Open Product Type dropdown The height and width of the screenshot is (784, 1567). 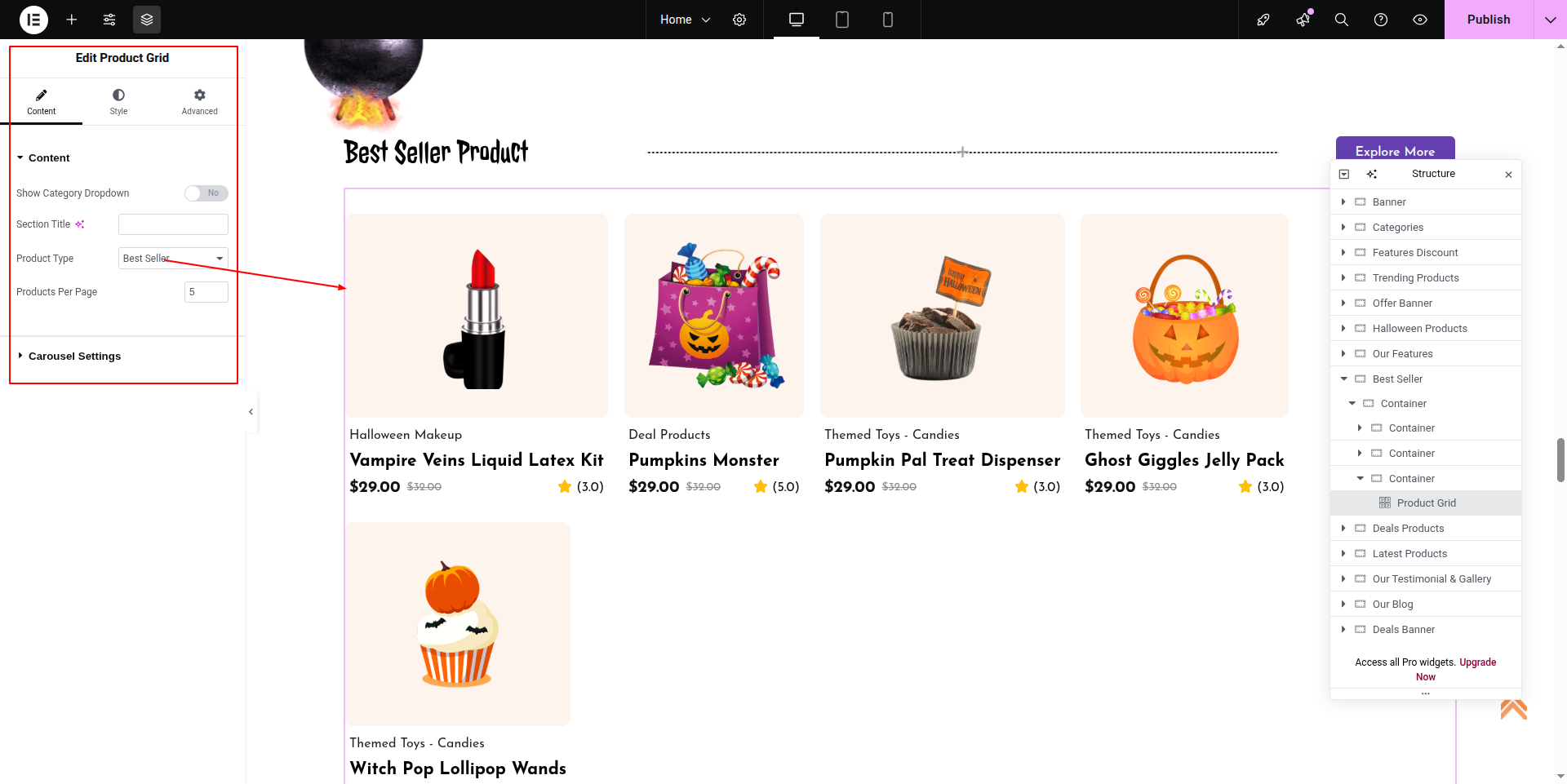(173, 259)
